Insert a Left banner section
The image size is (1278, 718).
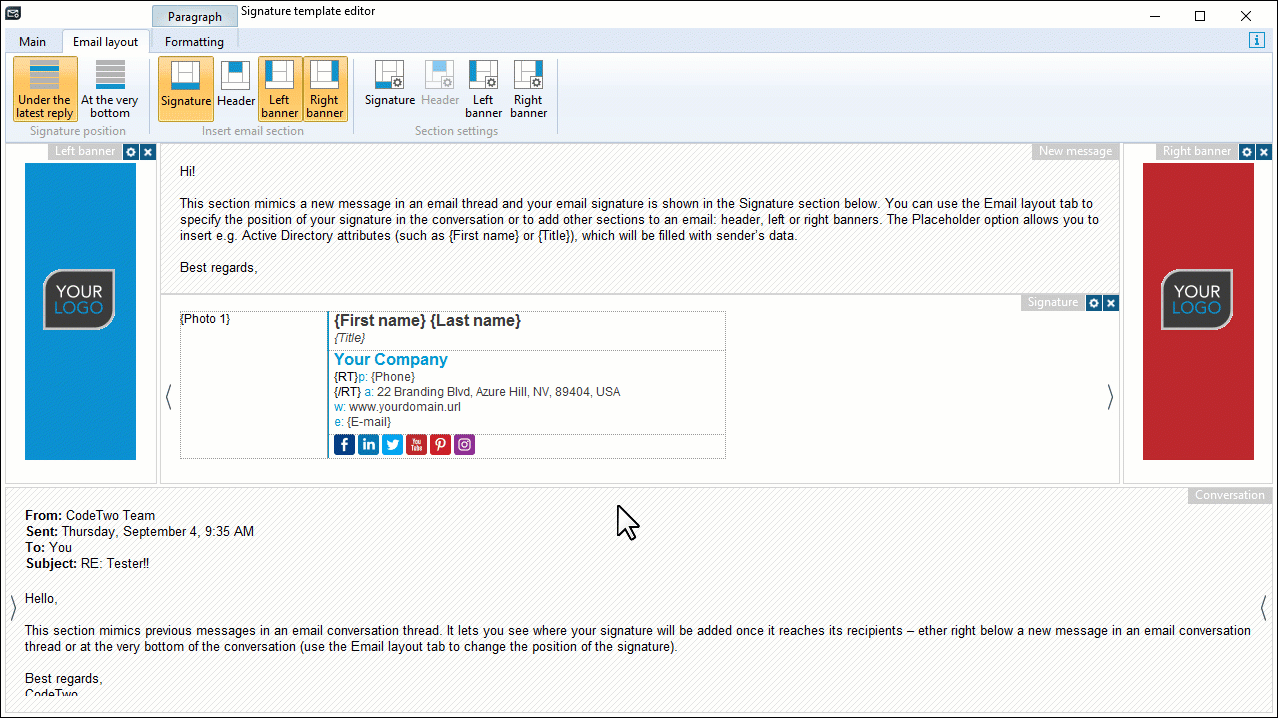[x=279, y=88]
